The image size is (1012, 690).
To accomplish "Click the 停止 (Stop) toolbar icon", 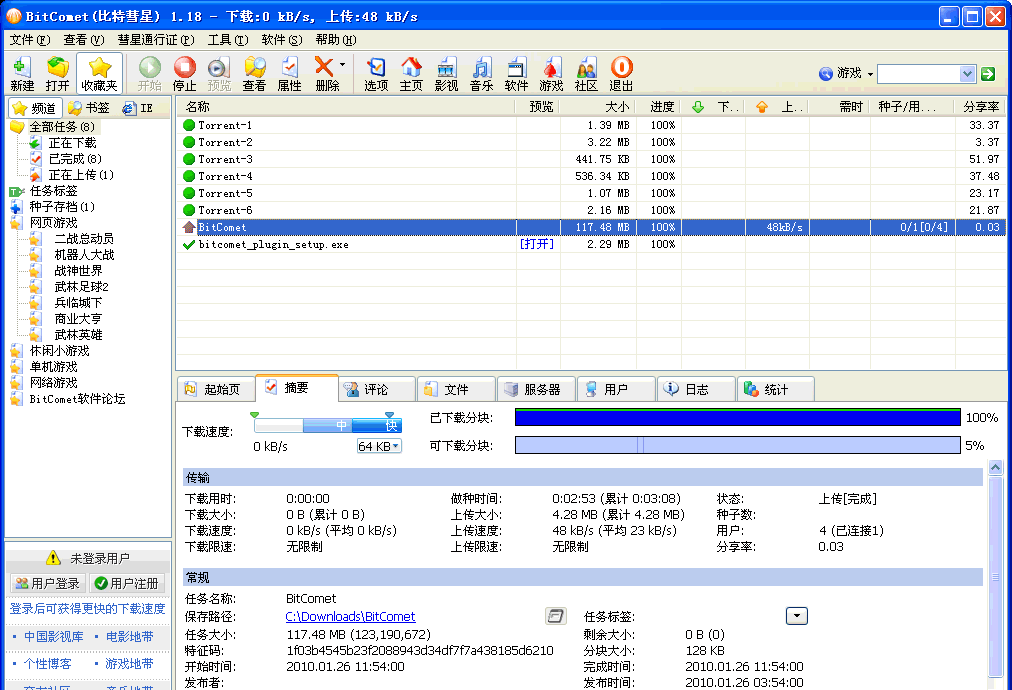I will tap(185, 74).
